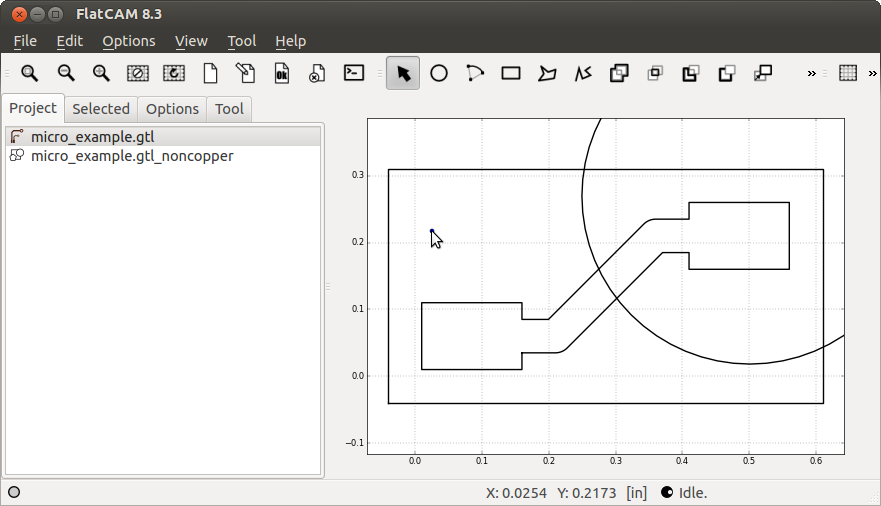Click the Zoom In toolbar icon

101,73
